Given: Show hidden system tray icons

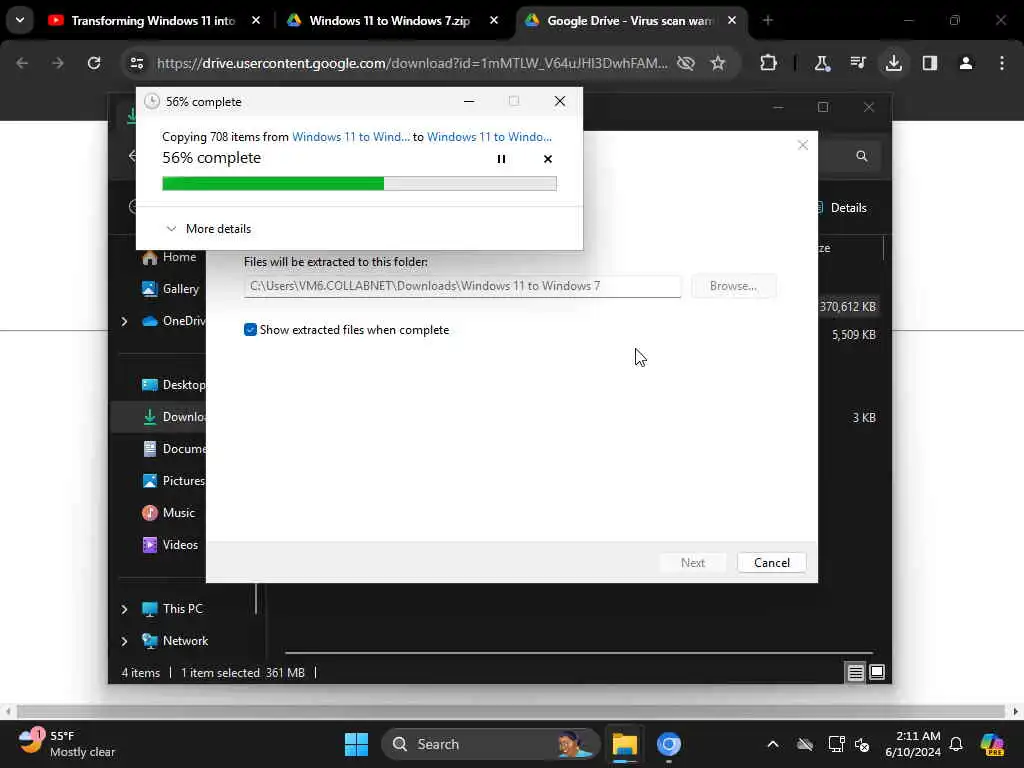Looking at the screenshot, I should (x=773, y=744).
